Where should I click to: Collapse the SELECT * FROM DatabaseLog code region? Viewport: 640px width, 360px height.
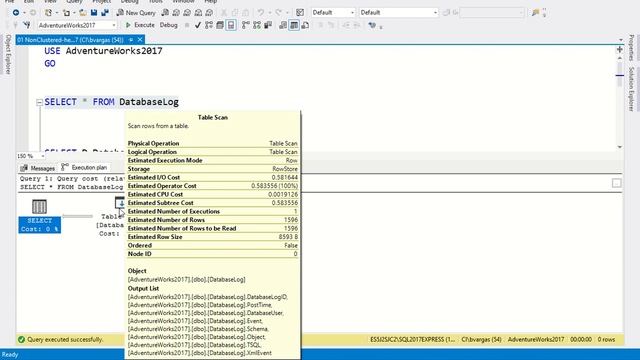click(39, 102)
